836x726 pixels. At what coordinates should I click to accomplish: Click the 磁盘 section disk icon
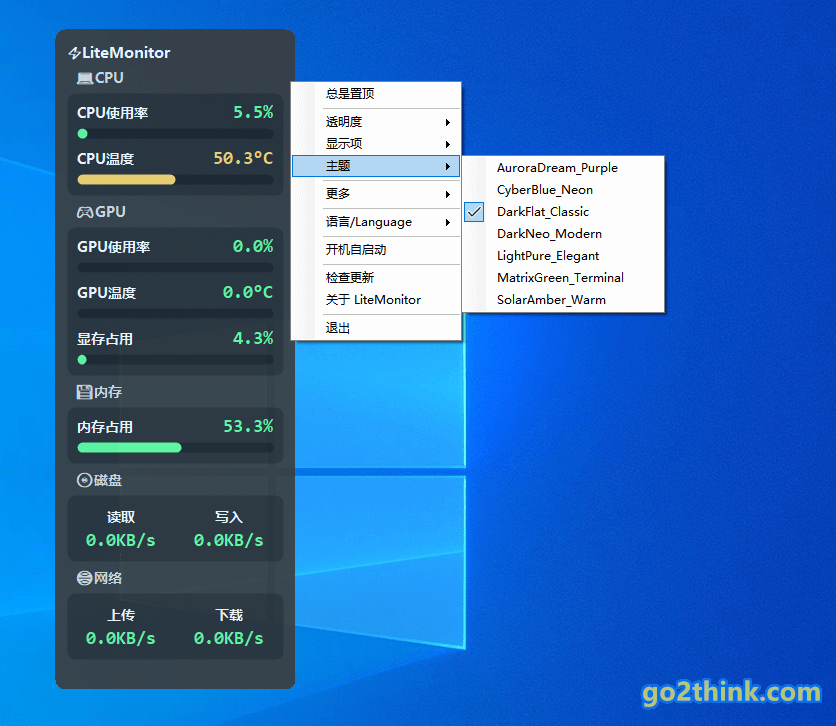click(x=84, y=480)
